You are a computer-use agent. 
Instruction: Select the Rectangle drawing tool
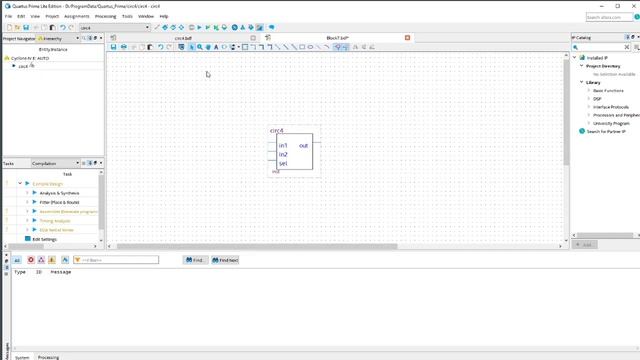(x=302, y=47)
